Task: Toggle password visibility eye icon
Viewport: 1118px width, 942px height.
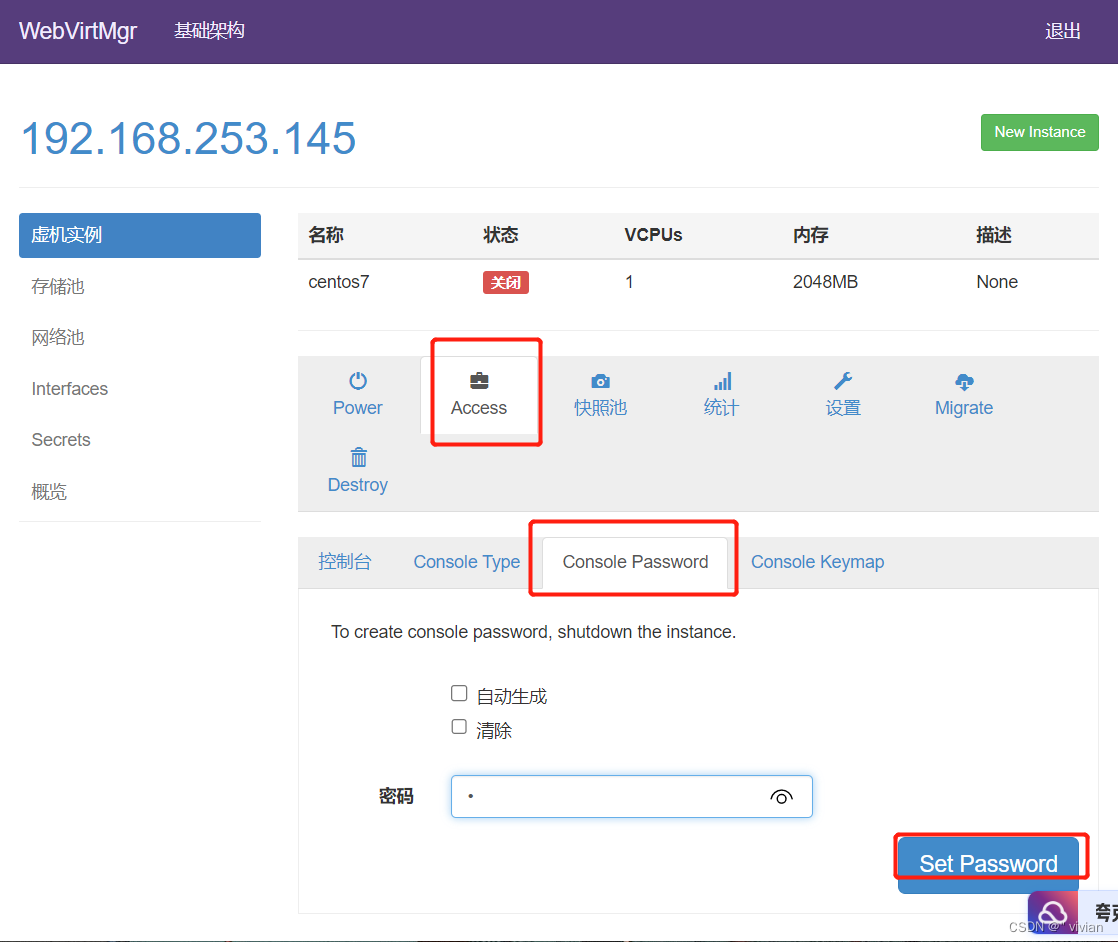Action: [781, 797]
